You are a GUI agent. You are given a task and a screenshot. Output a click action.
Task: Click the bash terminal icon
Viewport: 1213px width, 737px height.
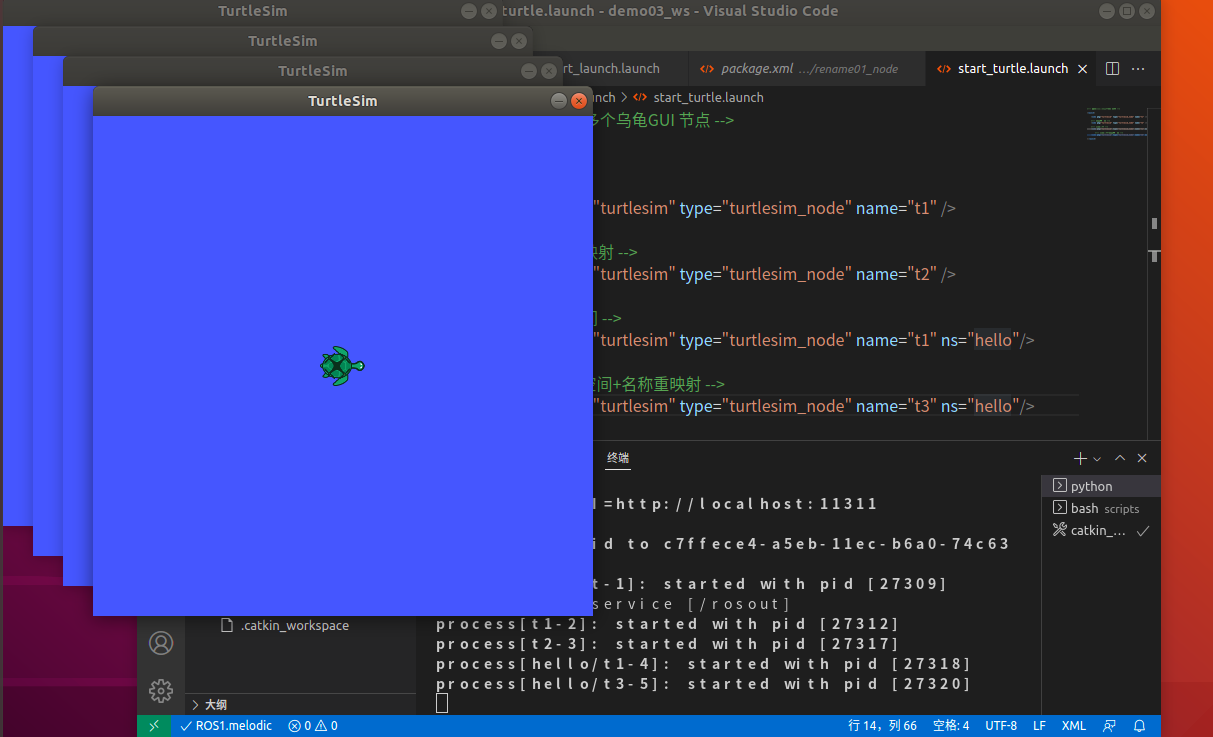1060,508
